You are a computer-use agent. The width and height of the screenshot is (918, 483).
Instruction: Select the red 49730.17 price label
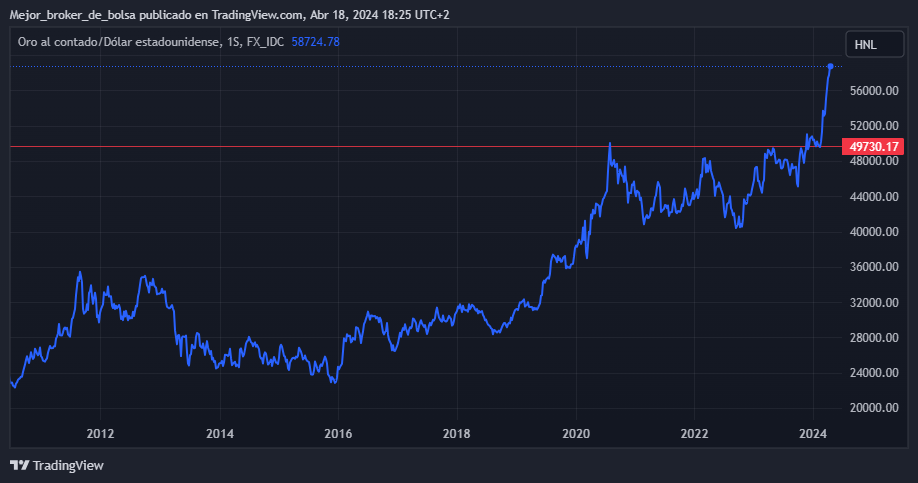click(873, 146)
